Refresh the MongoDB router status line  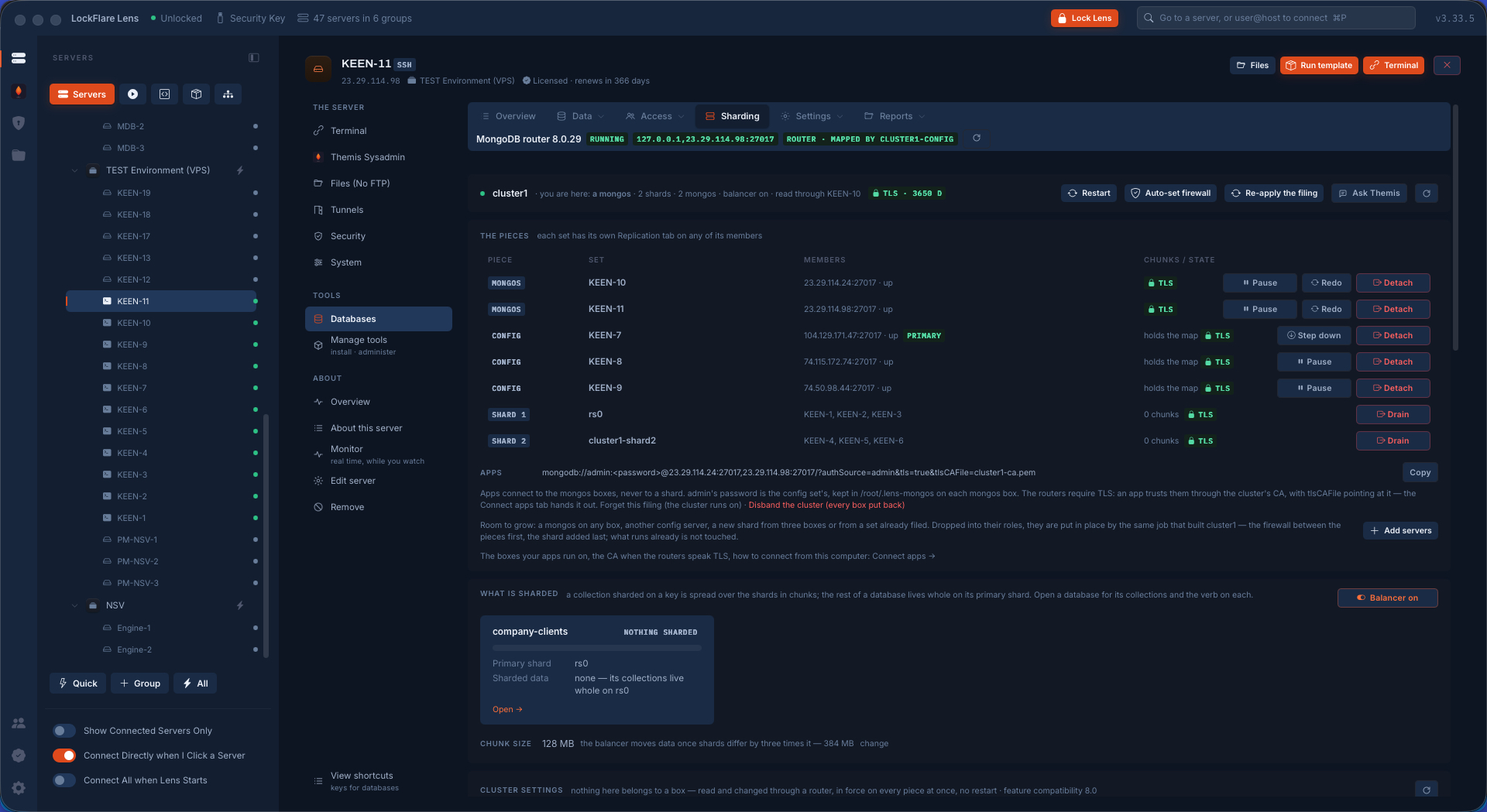[x=977, y=139]
